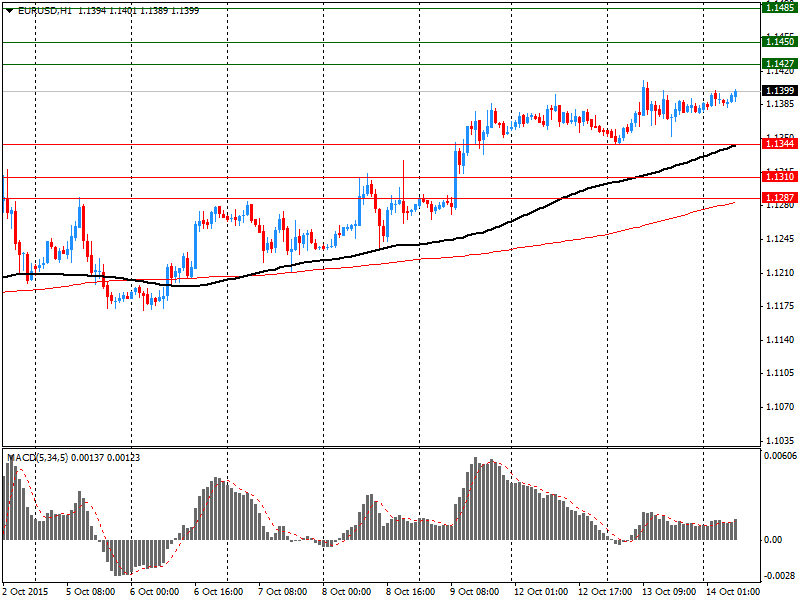Click the 7 Oct 08:00 time label

click(x=283, y=592)
